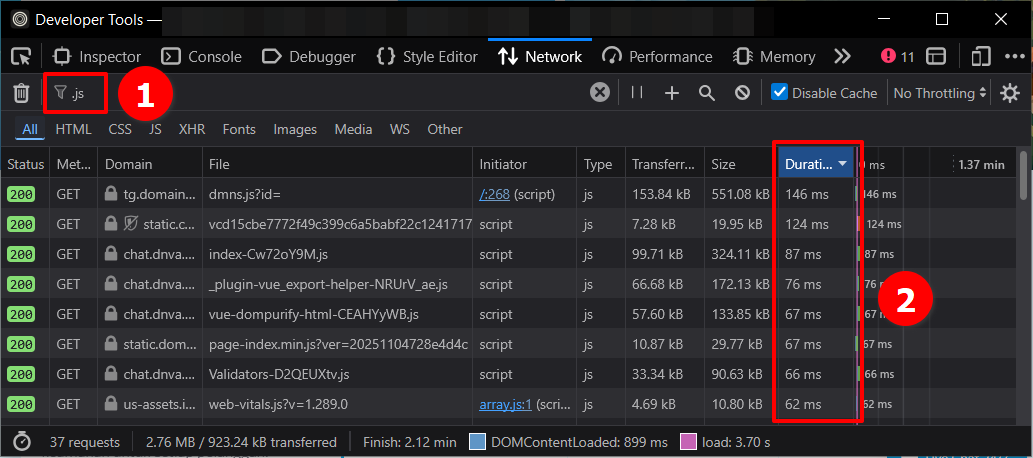The height and width of the screenshot is (458, 1033).
Task: Filter requests by Other
Action: 445,129
